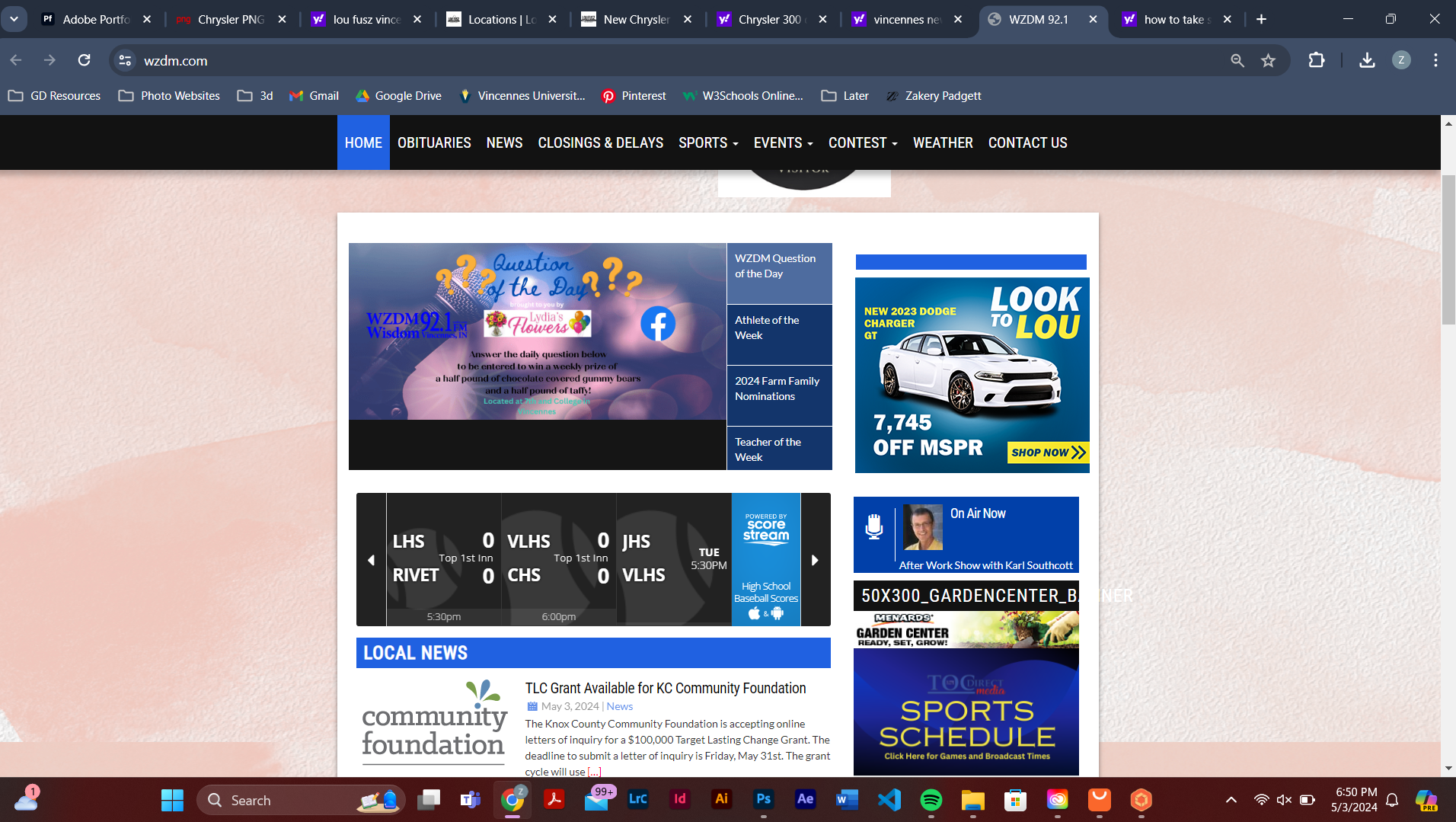Viewport: 1456px width, 822px height.
Task: Click the News category link under headline
Action: [x=619, y=706]
